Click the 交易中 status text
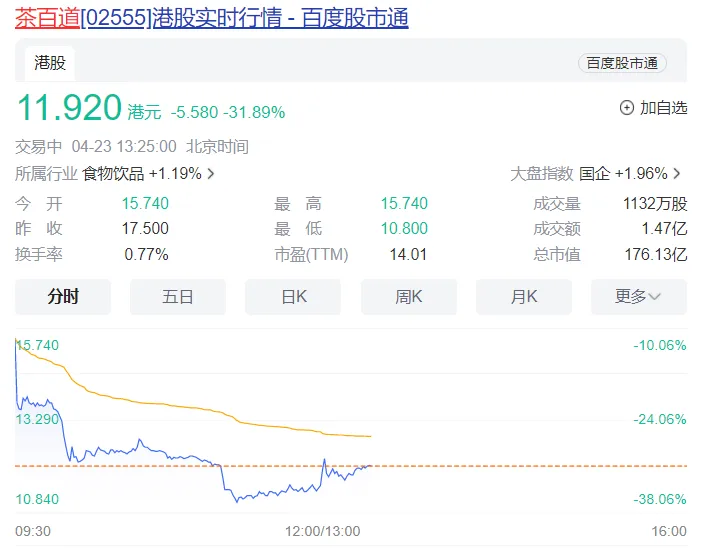 click(39, 147)
